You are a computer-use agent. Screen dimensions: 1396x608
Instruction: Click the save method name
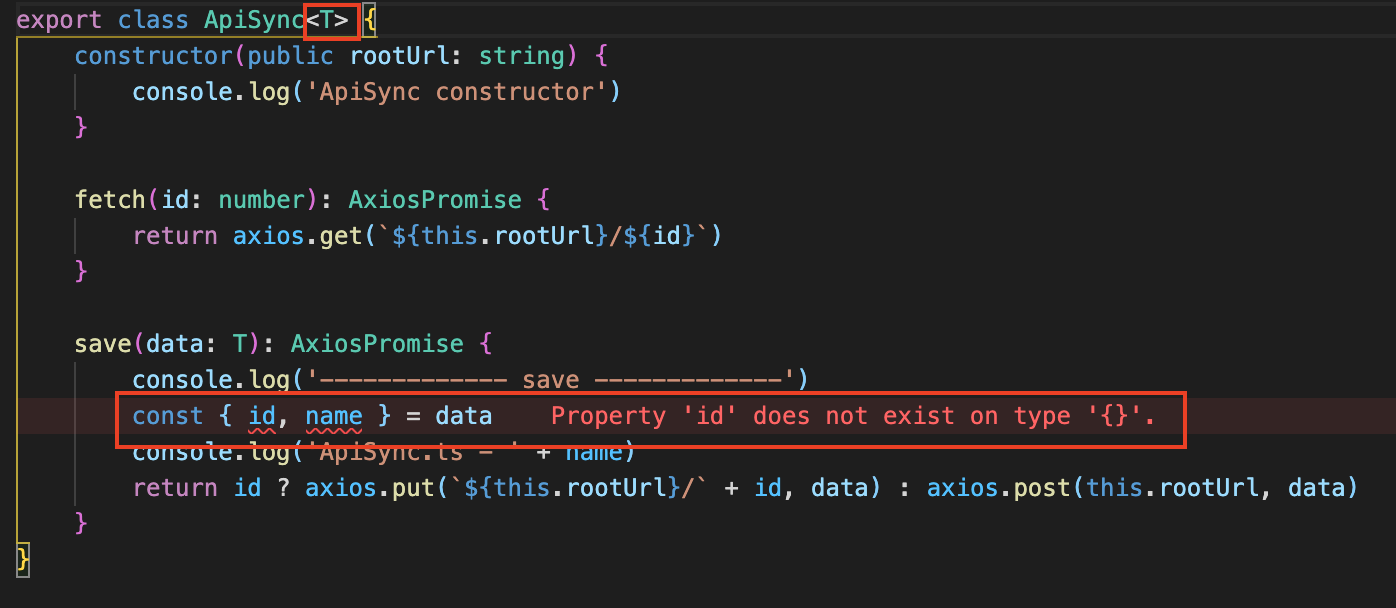tap(103, 344)
